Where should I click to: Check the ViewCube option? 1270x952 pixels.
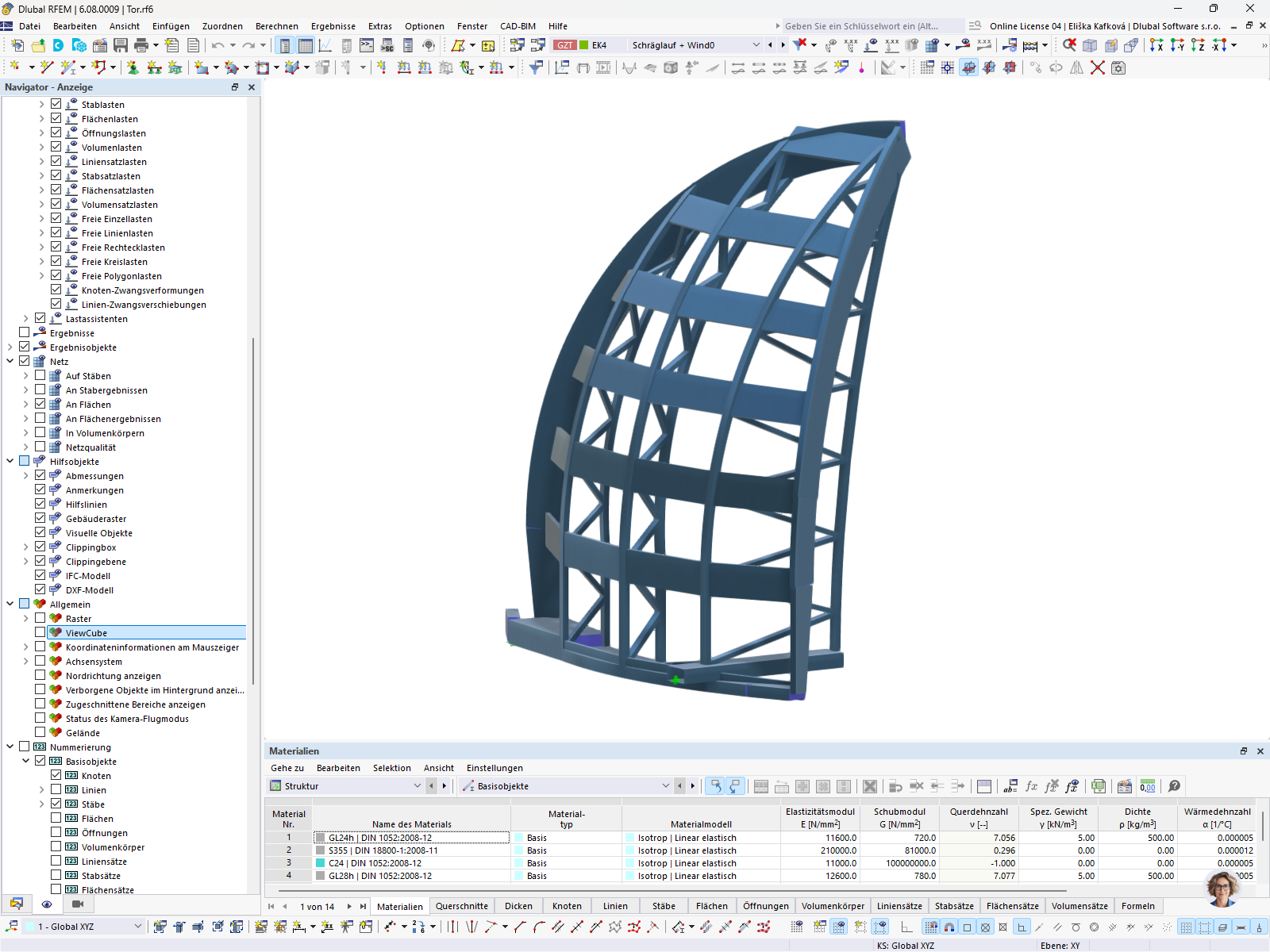[x=40, y=632]
